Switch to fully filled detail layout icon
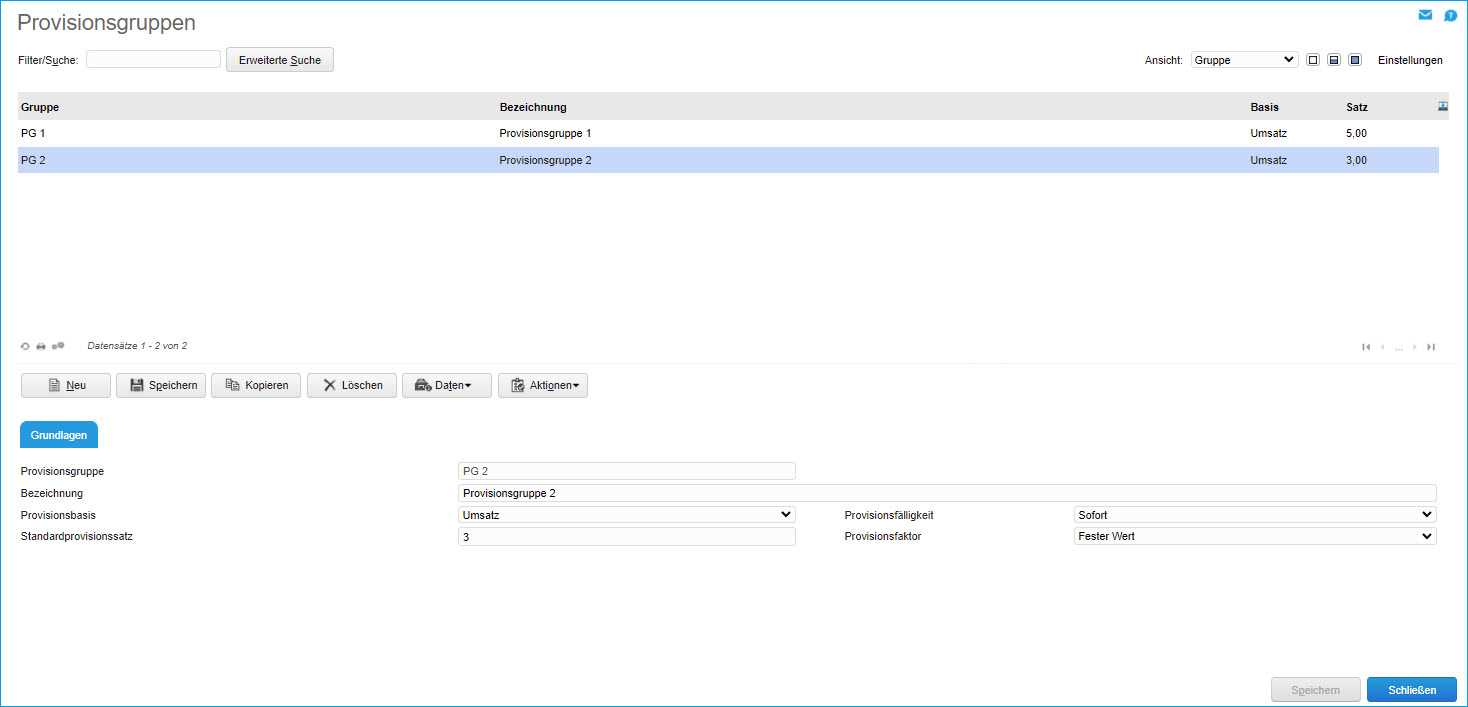The width and height of the screenshot is (1468, 707). [x=1355, y=60]
